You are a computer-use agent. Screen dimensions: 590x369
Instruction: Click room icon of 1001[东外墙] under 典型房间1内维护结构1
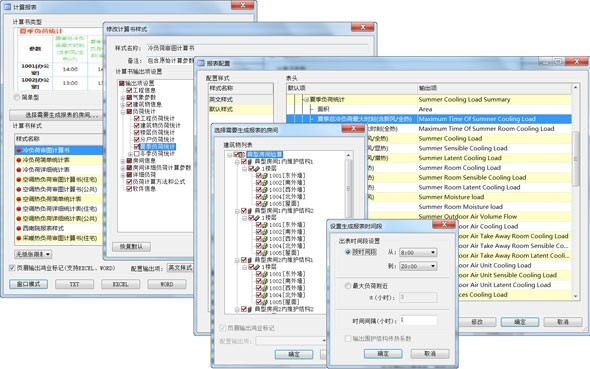tap(265, 176)
